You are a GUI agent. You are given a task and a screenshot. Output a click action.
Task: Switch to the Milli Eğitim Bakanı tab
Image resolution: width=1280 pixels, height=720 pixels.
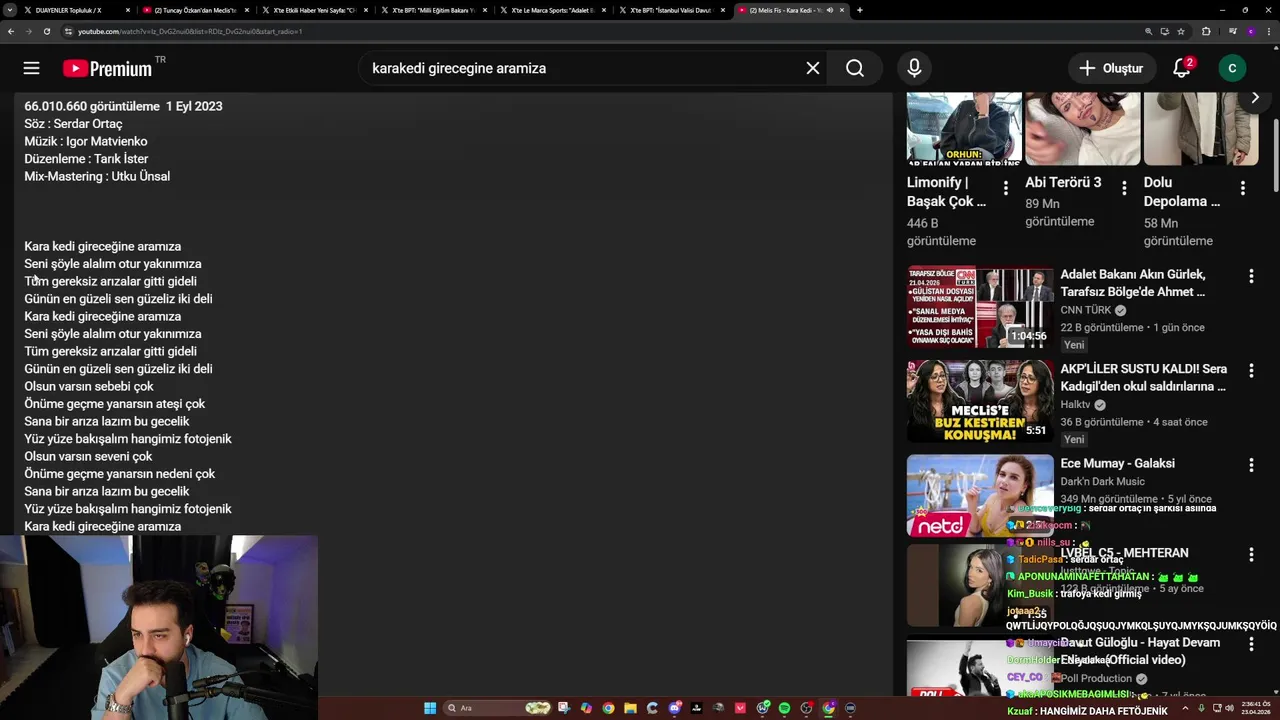434,10
